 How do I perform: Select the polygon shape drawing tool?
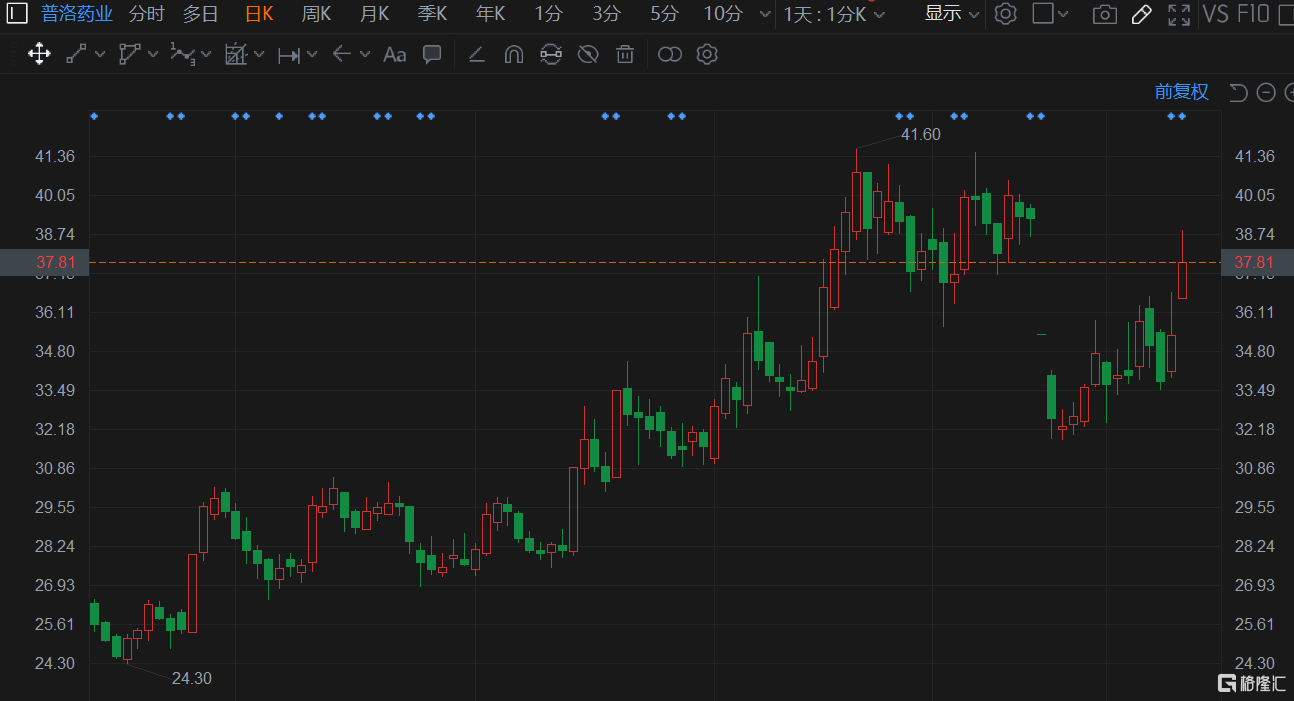(x=129, y=54)
